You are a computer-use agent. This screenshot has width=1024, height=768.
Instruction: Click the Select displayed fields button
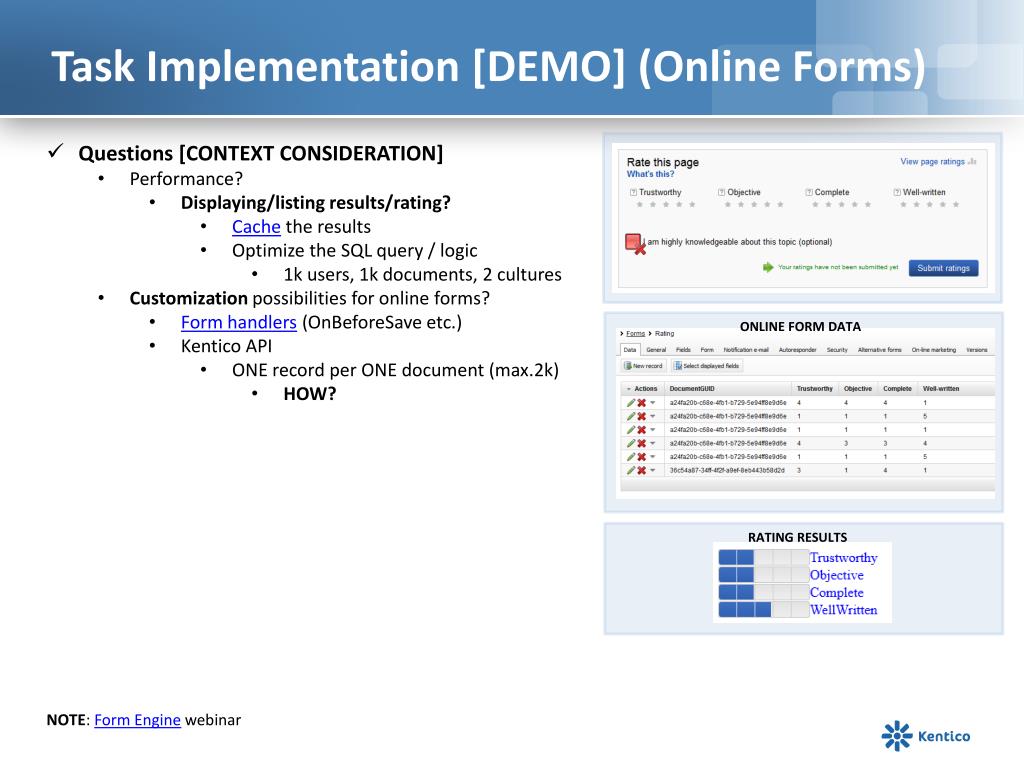click(707, 366)
